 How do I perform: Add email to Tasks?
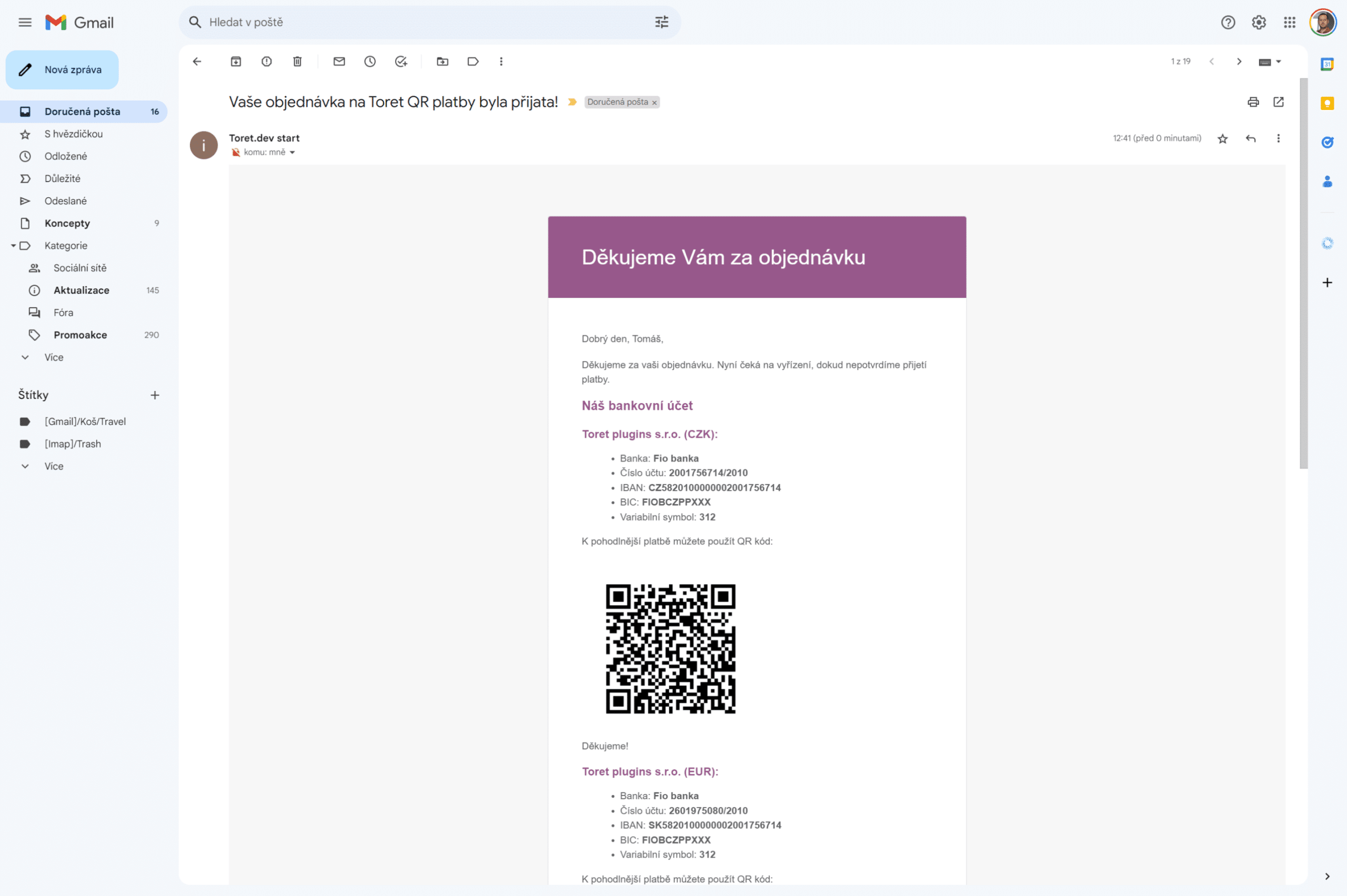[x=401, y=61]
